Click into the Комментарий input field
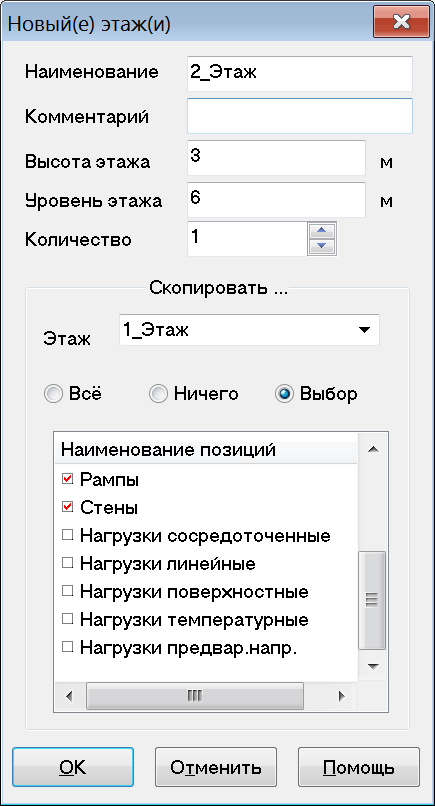 tap(300, 116)
